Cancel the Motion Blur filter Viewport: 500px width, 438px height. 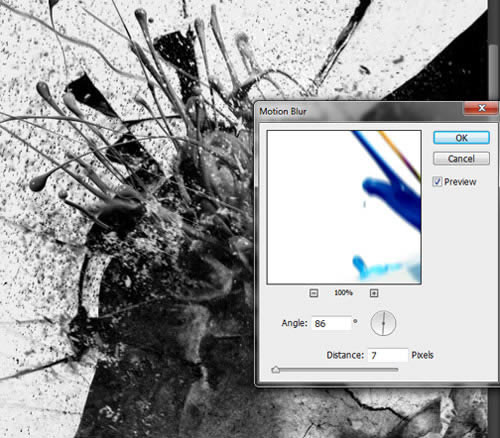click(461, 159)
